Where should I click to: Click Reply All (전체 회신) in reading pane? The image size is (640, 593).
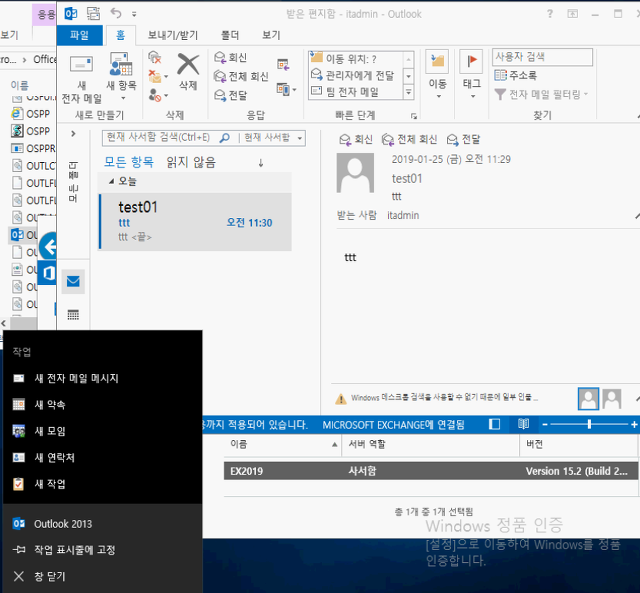coord(409,140)
